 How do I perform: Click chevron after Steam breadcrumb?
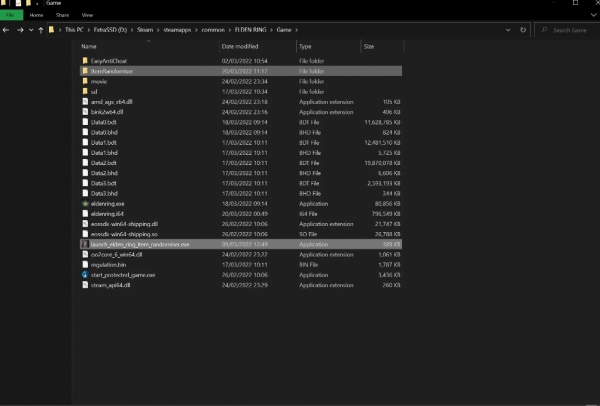point(158,30)
